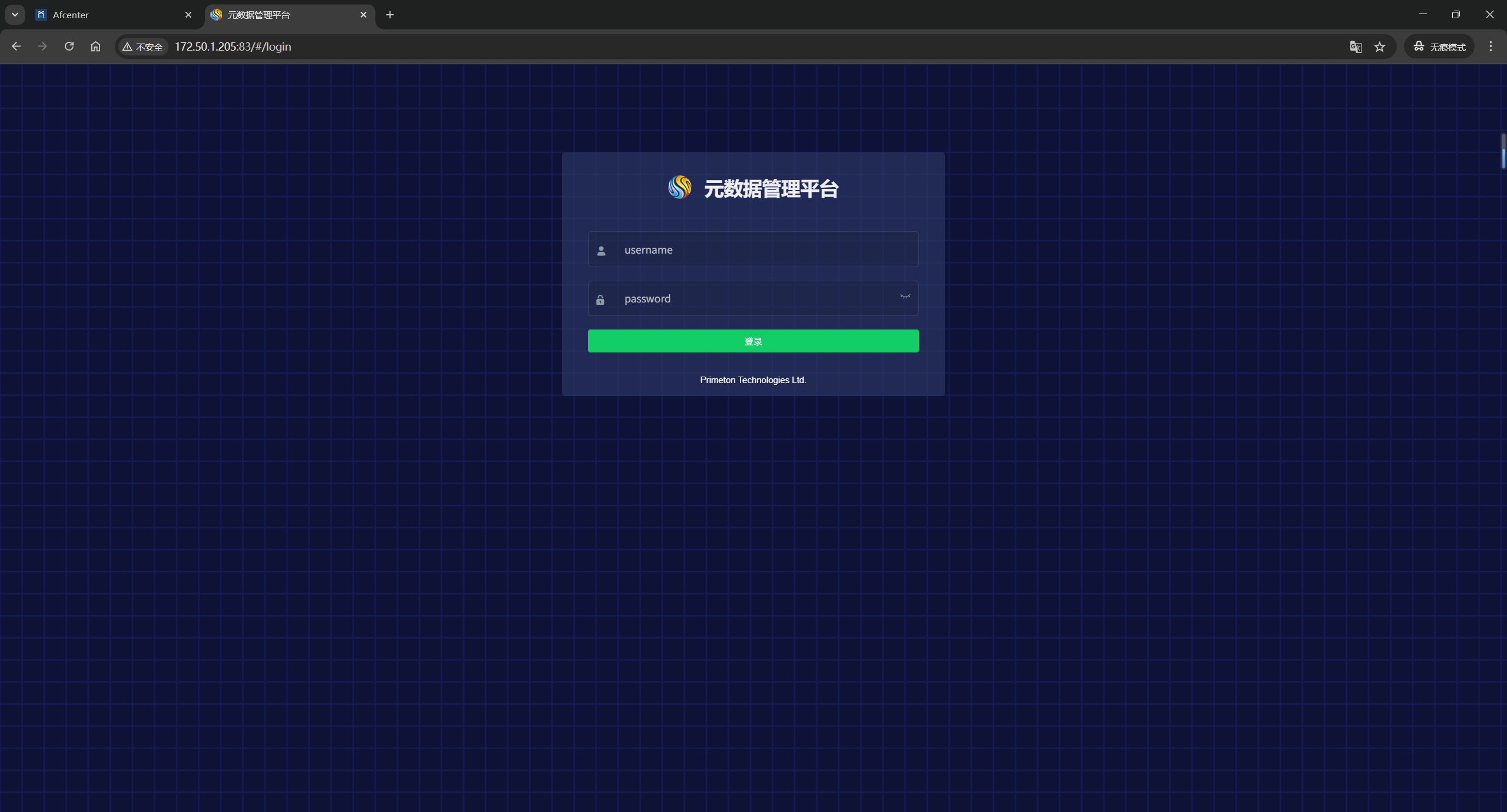Reload the login page
This screenshot has width=1507, height=812.
[x=69, y=46]
